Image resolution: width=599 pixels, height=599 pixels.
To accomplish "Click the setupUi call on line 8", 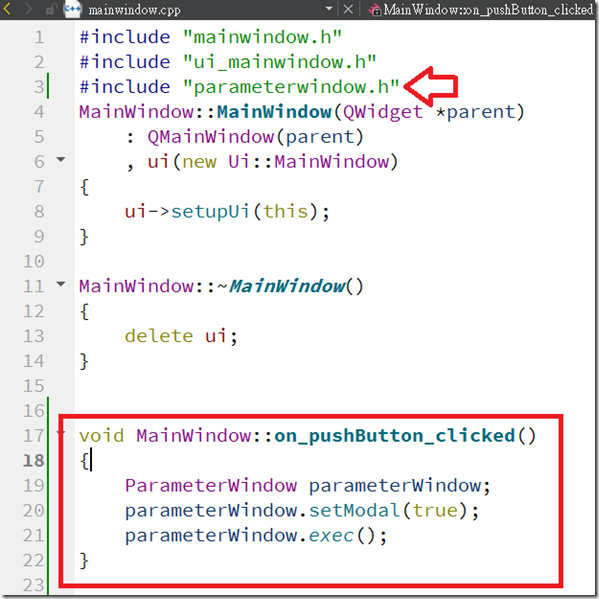I will tap(210, 212).
